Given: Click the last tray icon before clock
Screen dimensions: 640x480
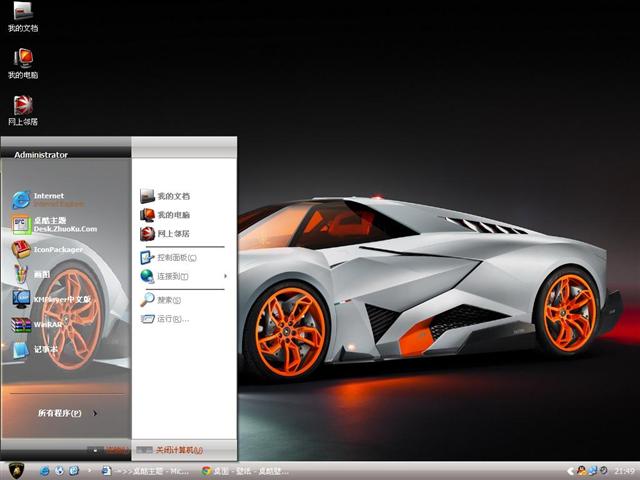Looking at the screenshot, I should point(604,471).
